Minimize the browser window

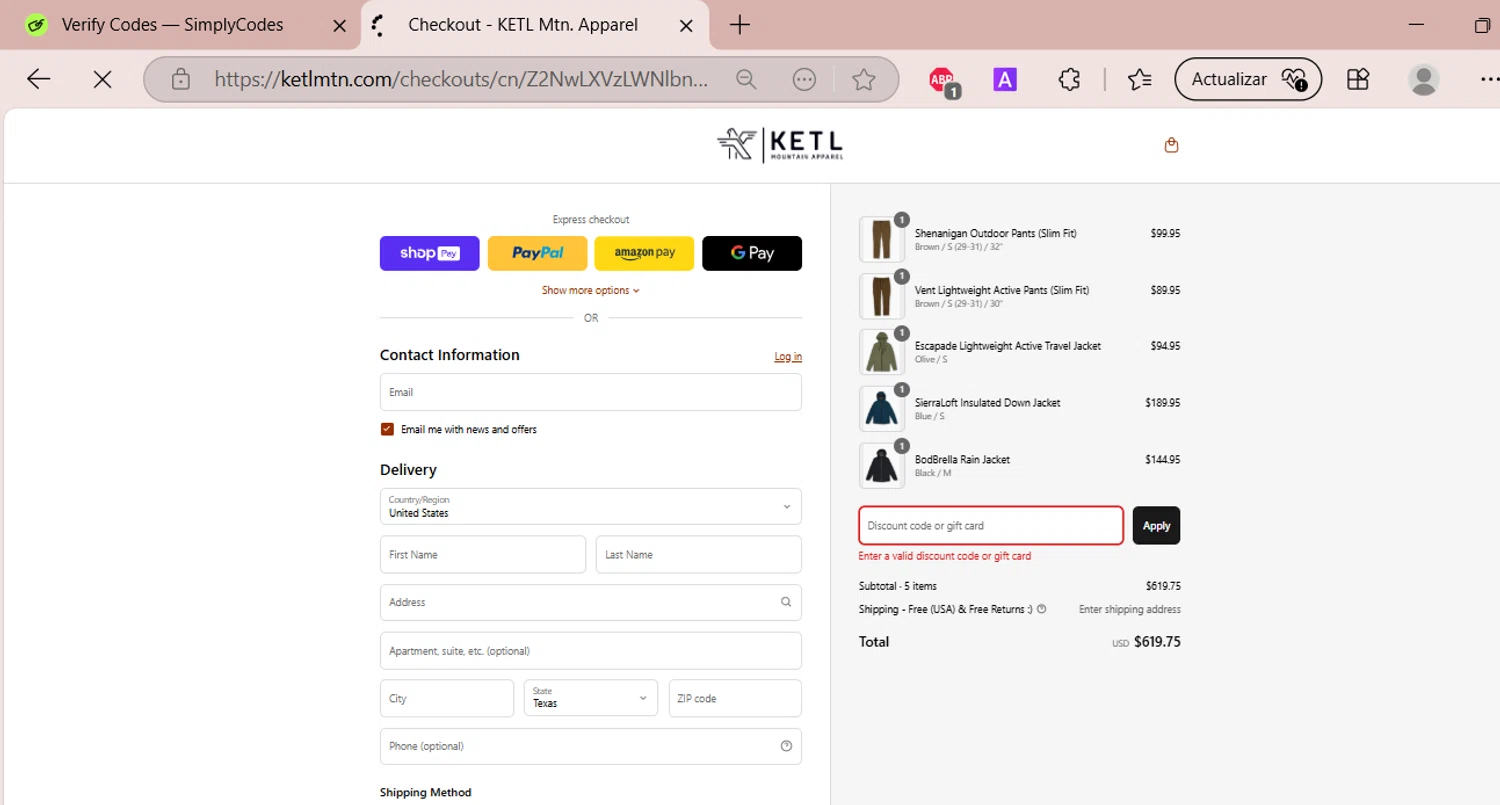(x=1415, y=25)
